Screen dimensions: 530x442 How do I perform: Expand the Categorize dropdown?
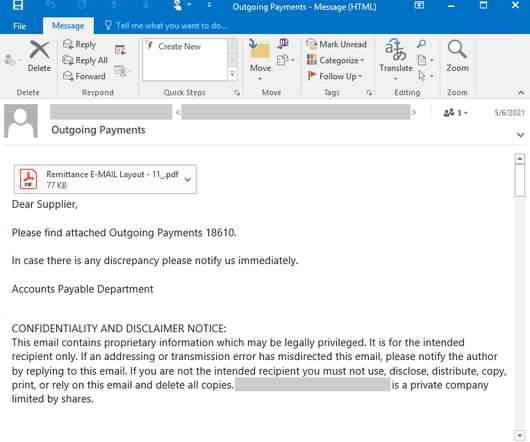335,60
